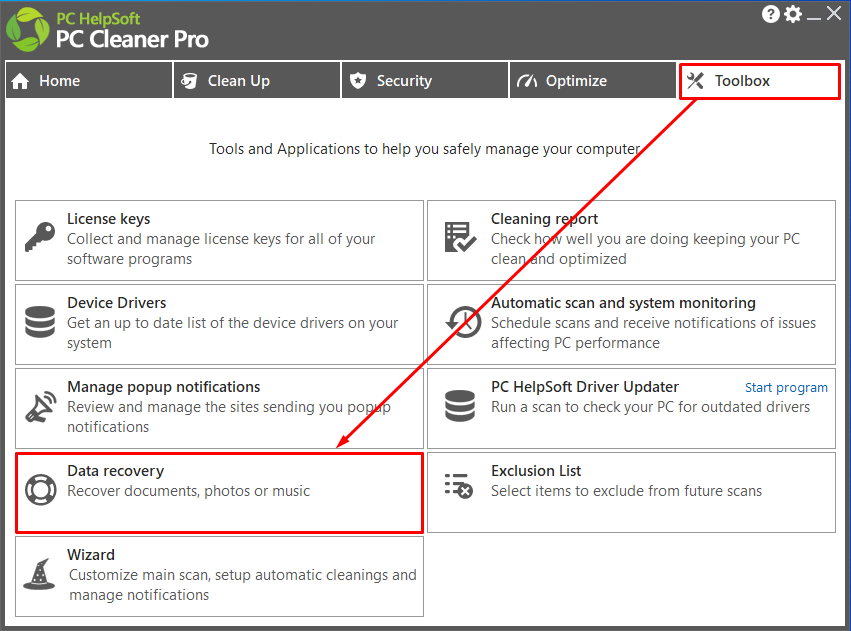Click the Cleaning report checklist icon

(x=460, y=237)
